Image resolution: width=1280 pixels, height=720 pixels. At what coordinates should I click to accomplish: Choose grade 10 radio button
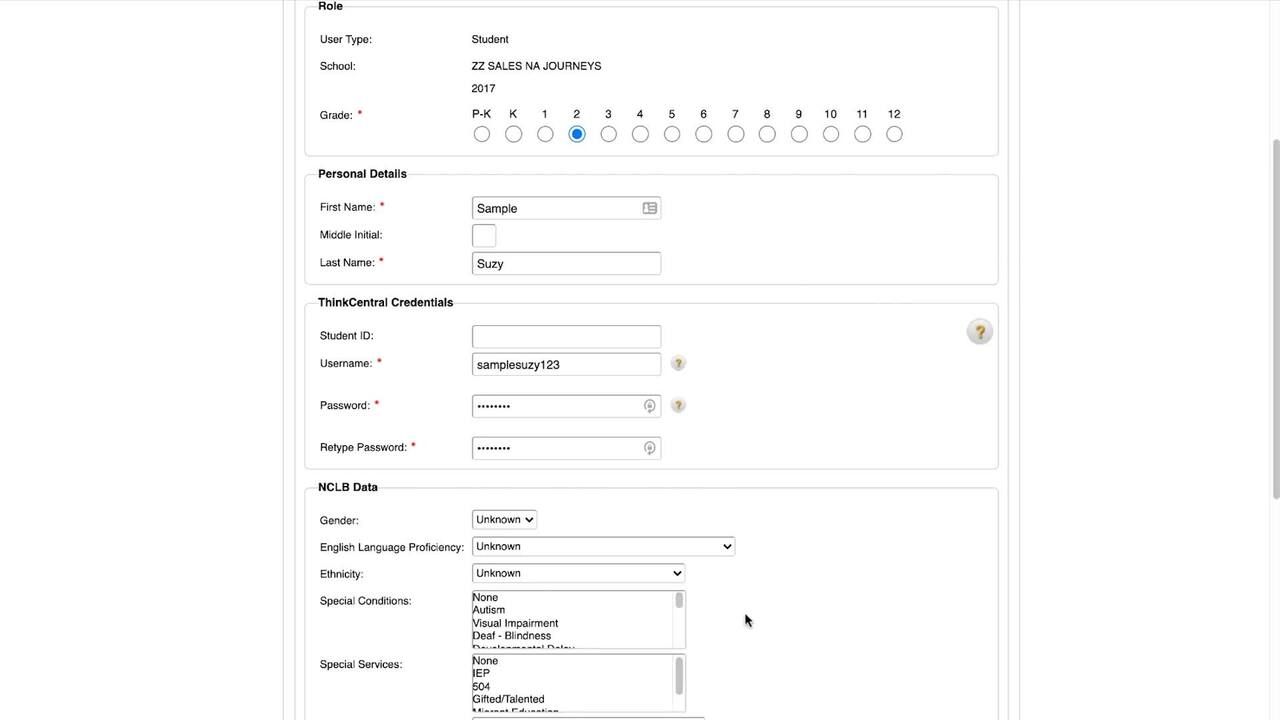pos(831,134)
